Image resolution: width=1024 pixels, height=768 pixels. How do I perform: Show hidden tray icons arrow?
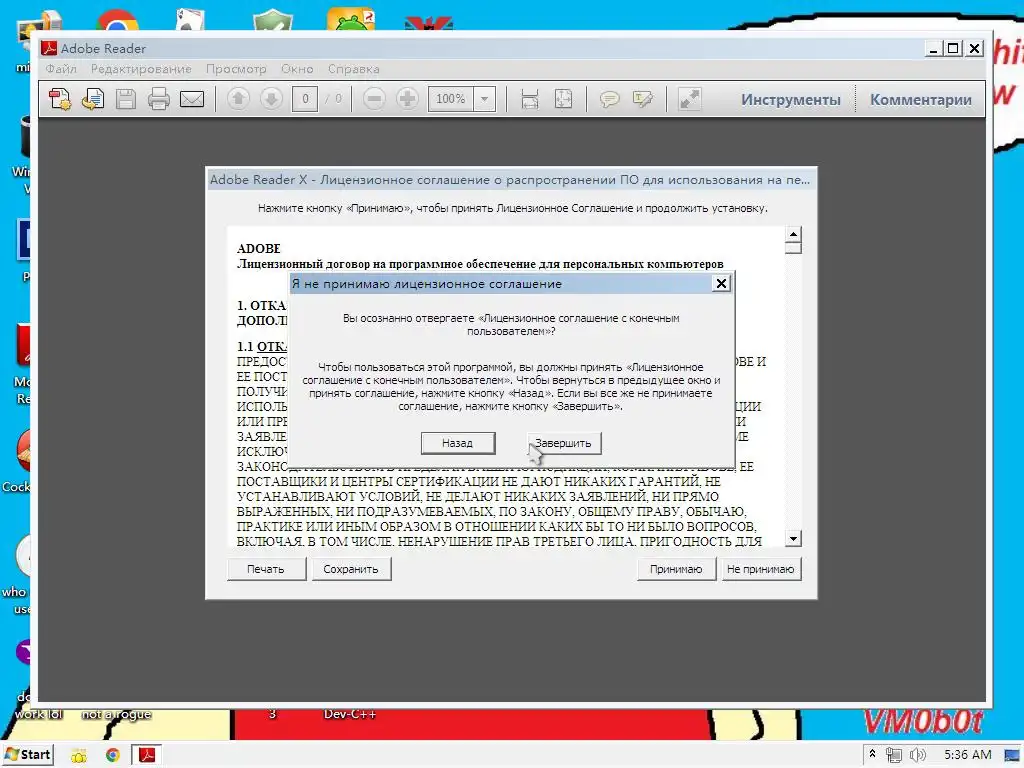click(872, 754)
